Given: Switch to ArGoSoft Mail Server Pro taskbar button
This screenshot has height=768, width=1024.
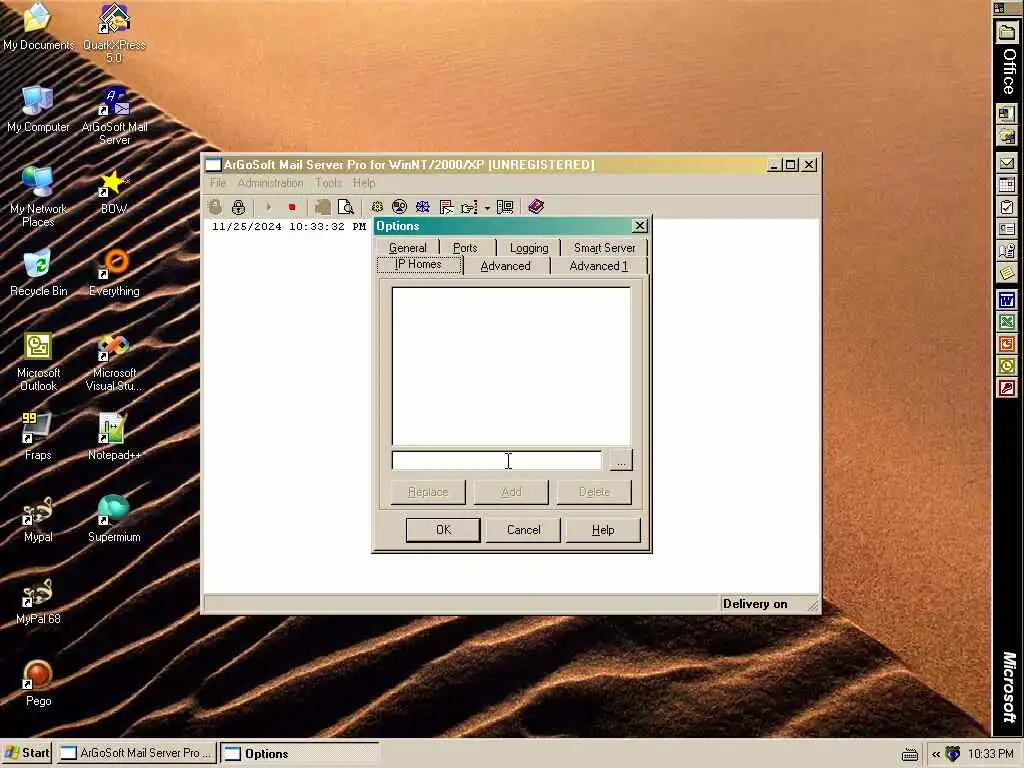Looking at the screenshot, I should 136,753.
